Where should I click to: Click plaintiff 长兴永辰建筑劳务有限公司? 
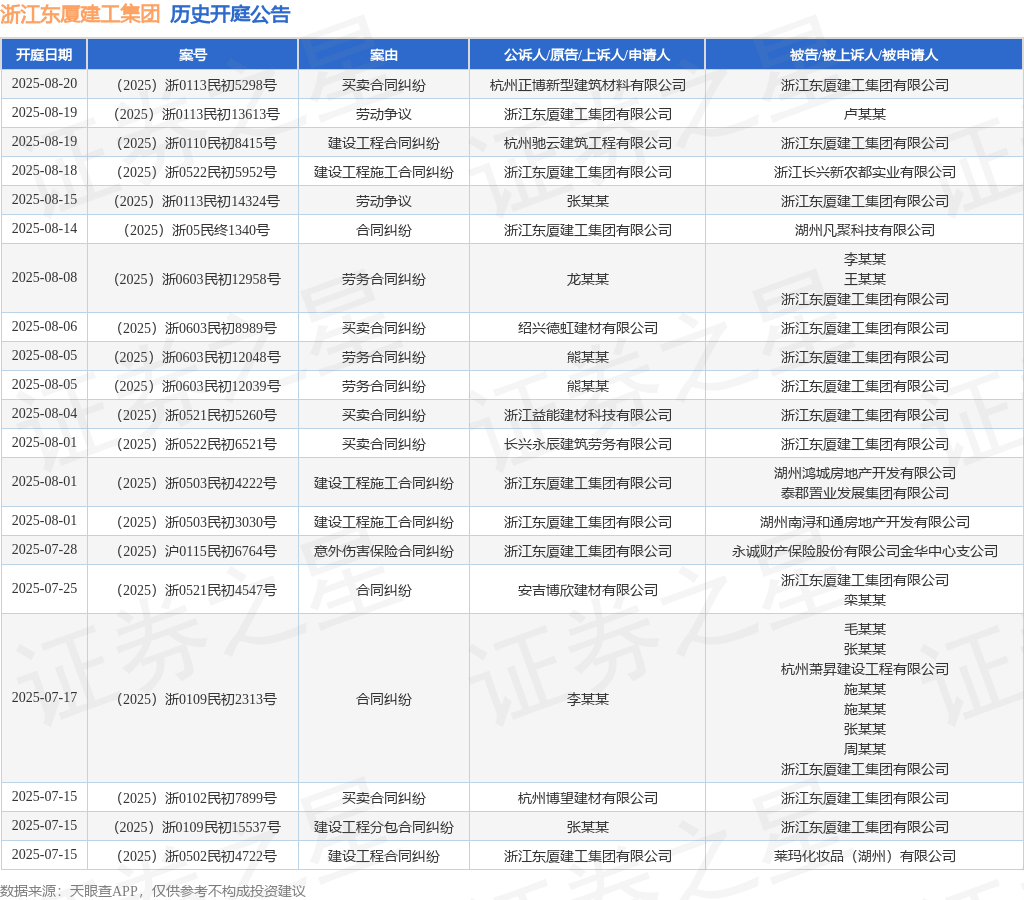click(x=588, y=445)
